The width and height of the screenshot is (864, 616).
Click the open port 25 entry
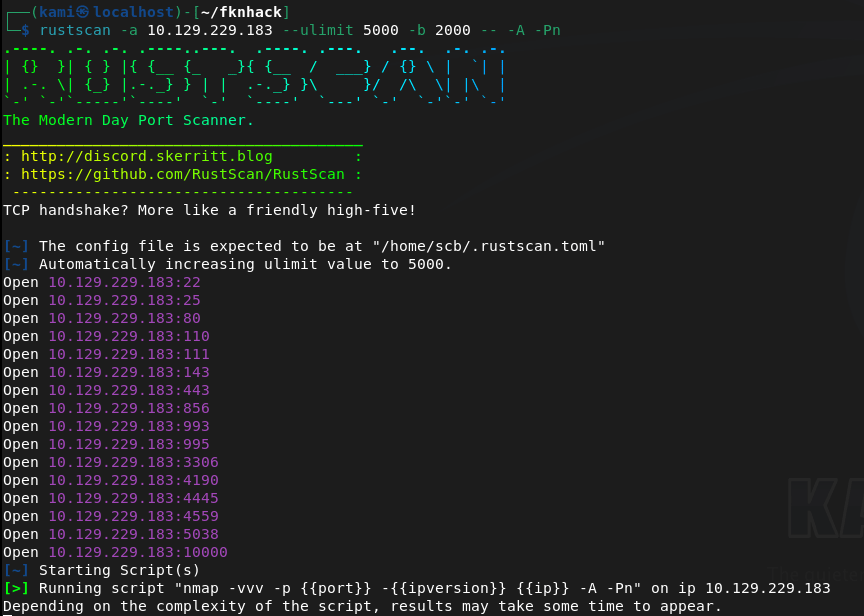(124, 300)
